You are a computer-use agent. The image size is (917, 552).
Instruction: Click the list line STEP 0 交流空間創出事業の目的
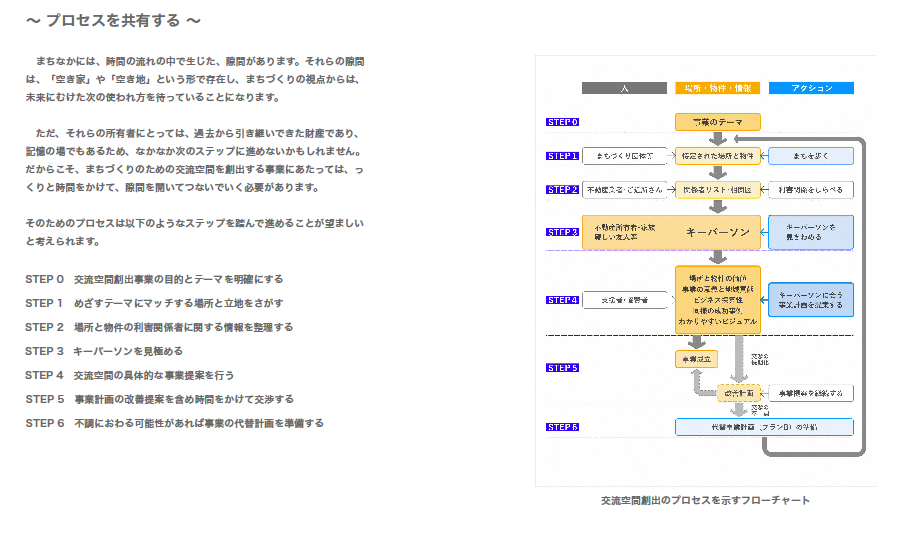point(154,279)
